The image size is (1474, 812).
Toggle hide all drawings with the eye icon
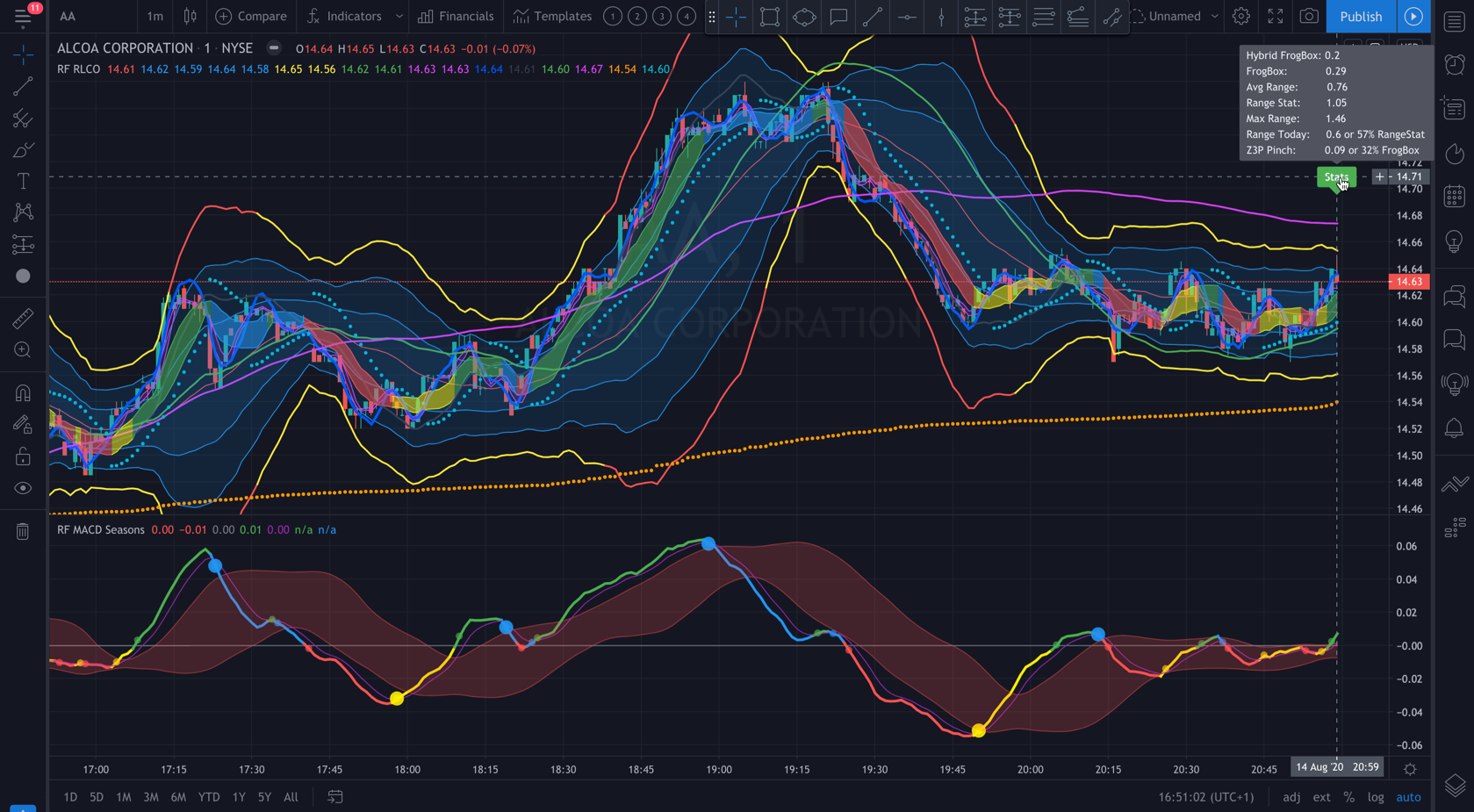click(x=23, y=487)
